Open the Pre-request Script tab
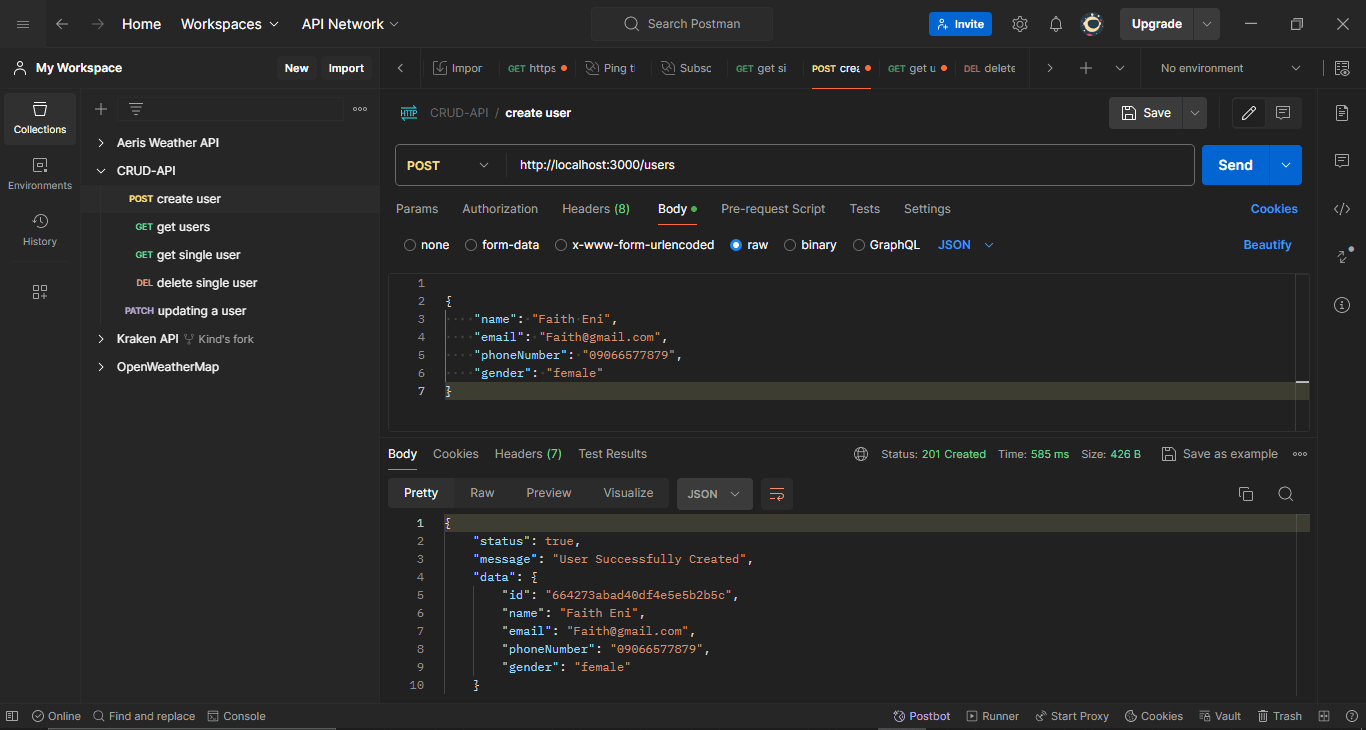Image resolution: width=1366 pixels, height=730 pixels. [x=773, y=209]
